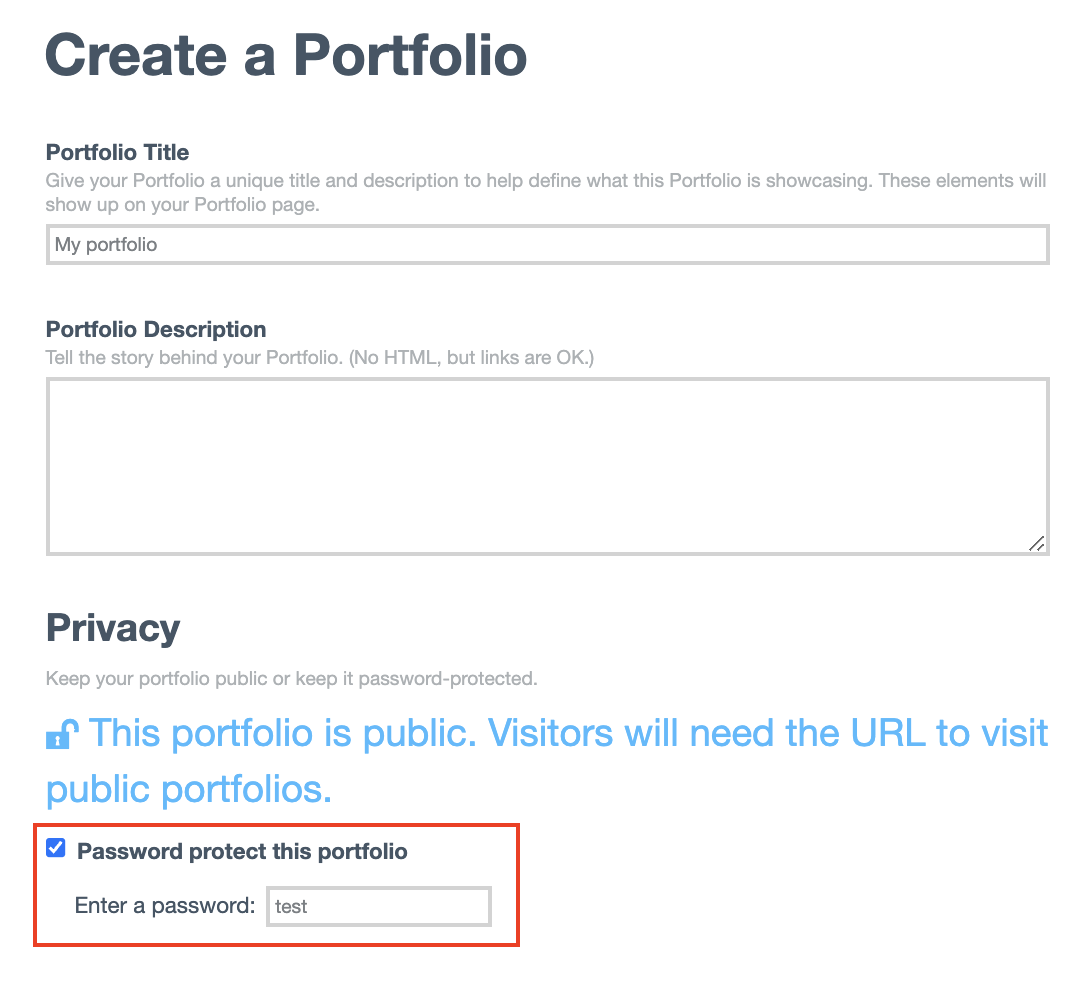Focus the Portfolio Title input field
This screenshot has height=988, width=1084.
(x=547, y=244)
